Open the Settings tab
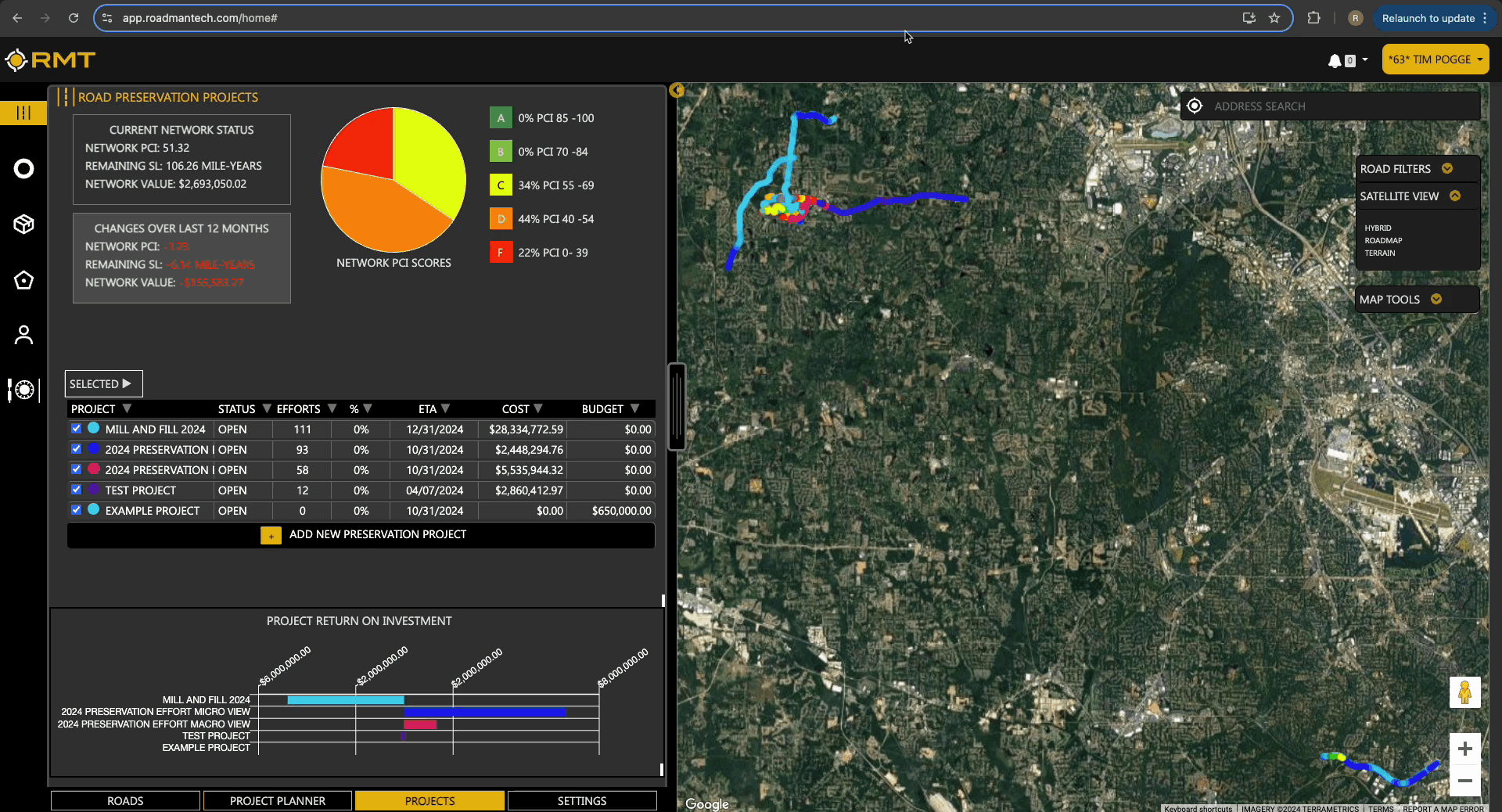 (x=581, y=800)
